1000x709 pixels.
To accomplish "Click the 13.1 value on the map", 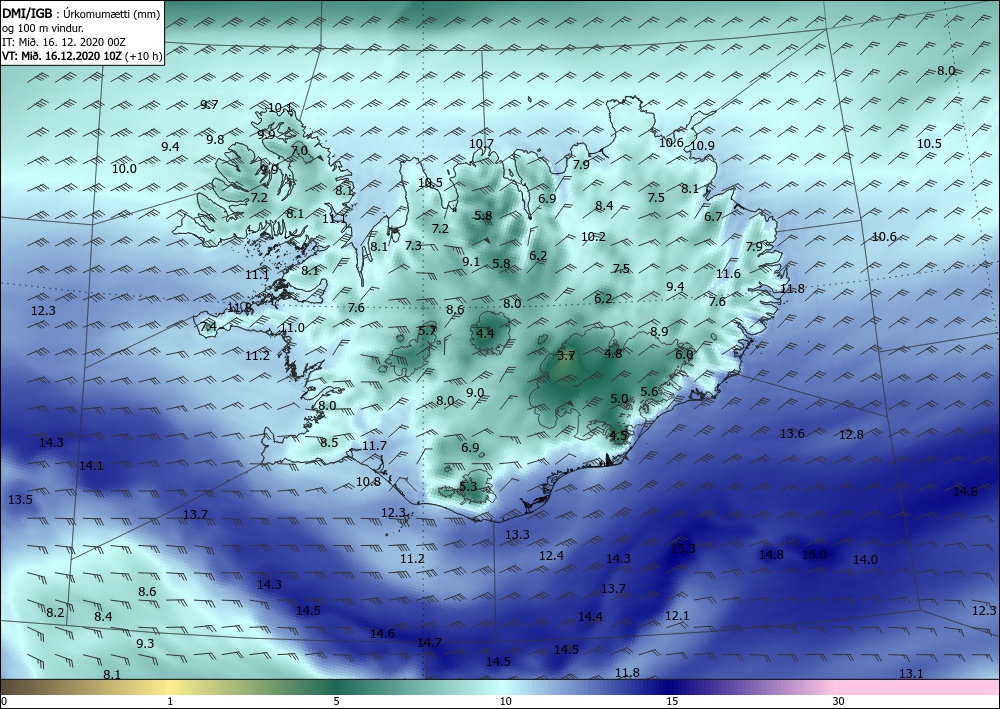I will click(911, 674).
